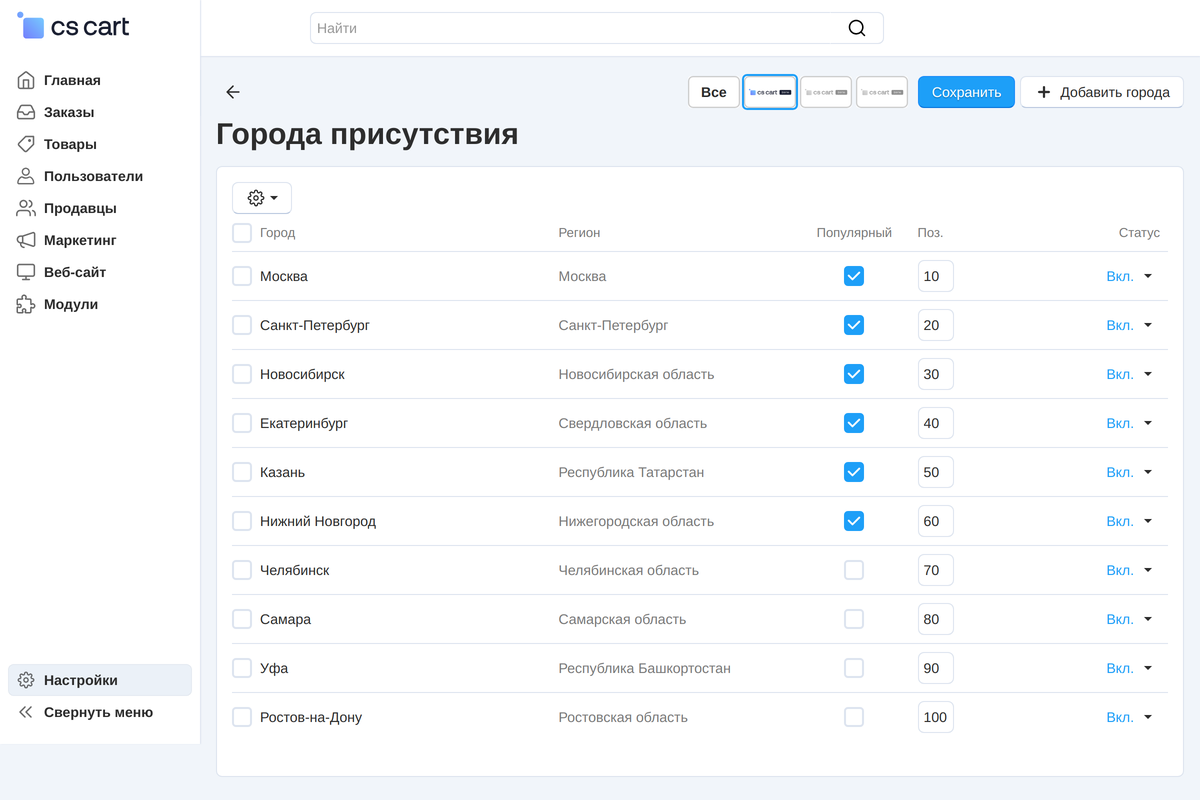Open the Вкл. status dropdown for Уфа

point(1130,668)
